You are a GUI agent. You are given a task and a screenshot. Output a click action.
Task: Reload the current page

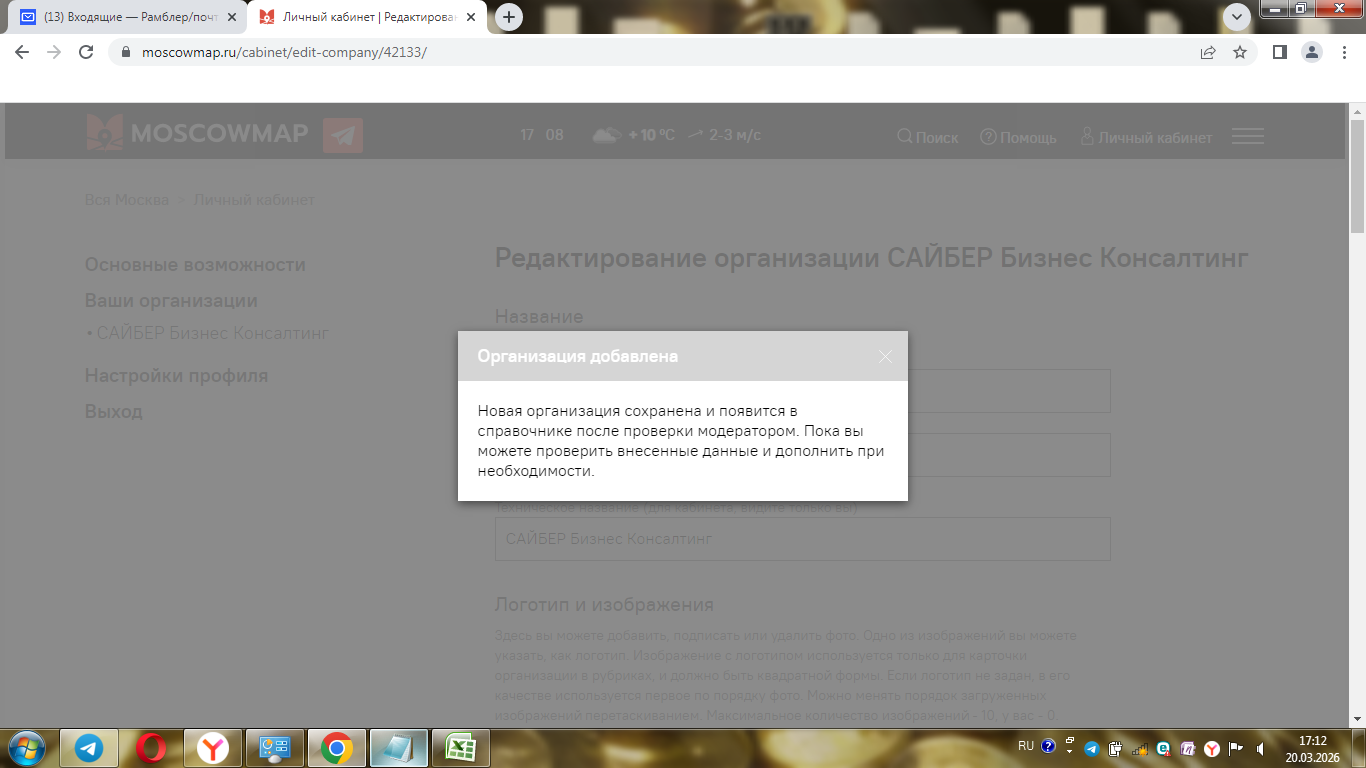[x=86, y=52]
